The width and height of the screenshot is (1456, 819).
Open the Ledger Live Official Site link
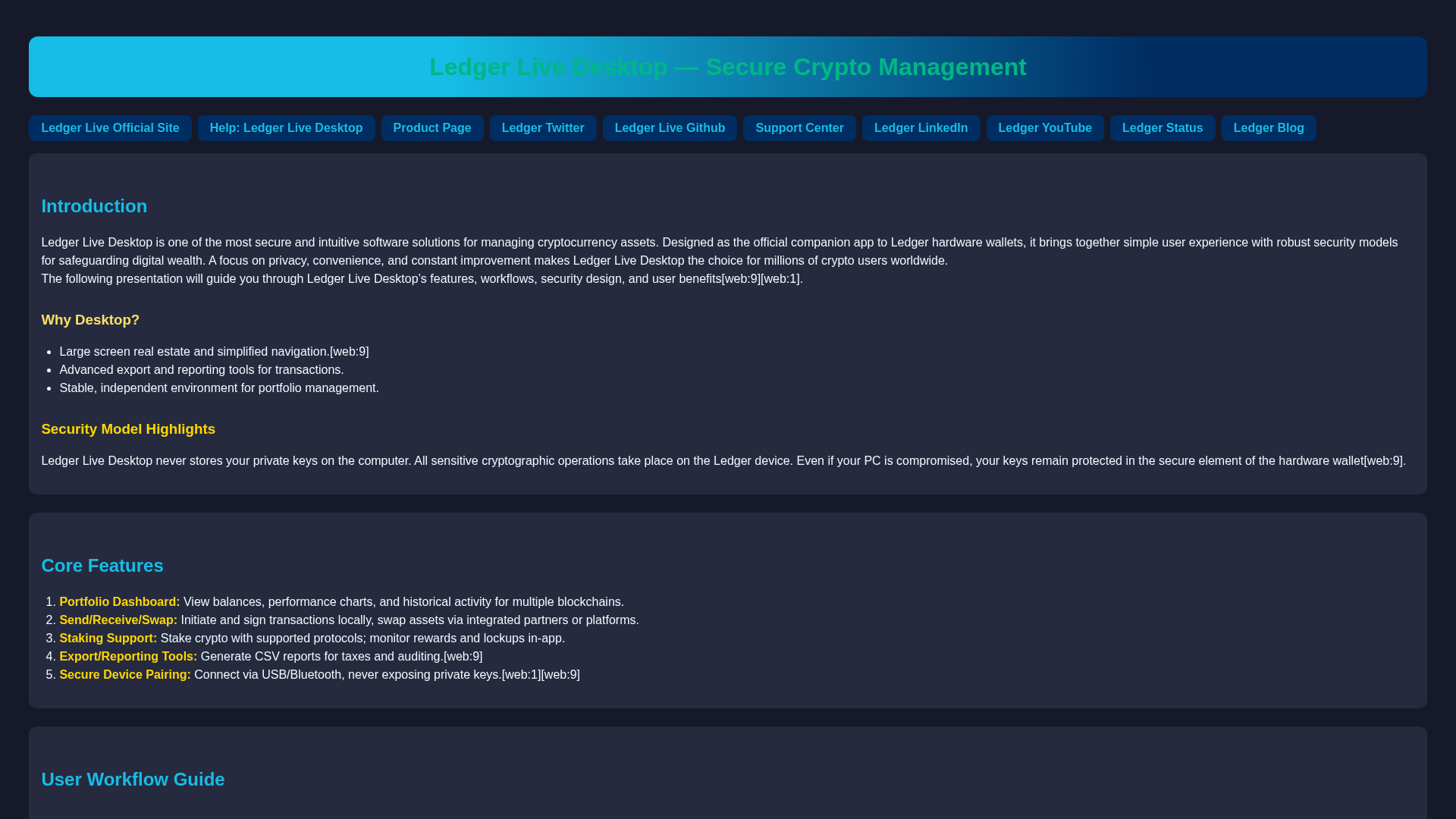110,128
